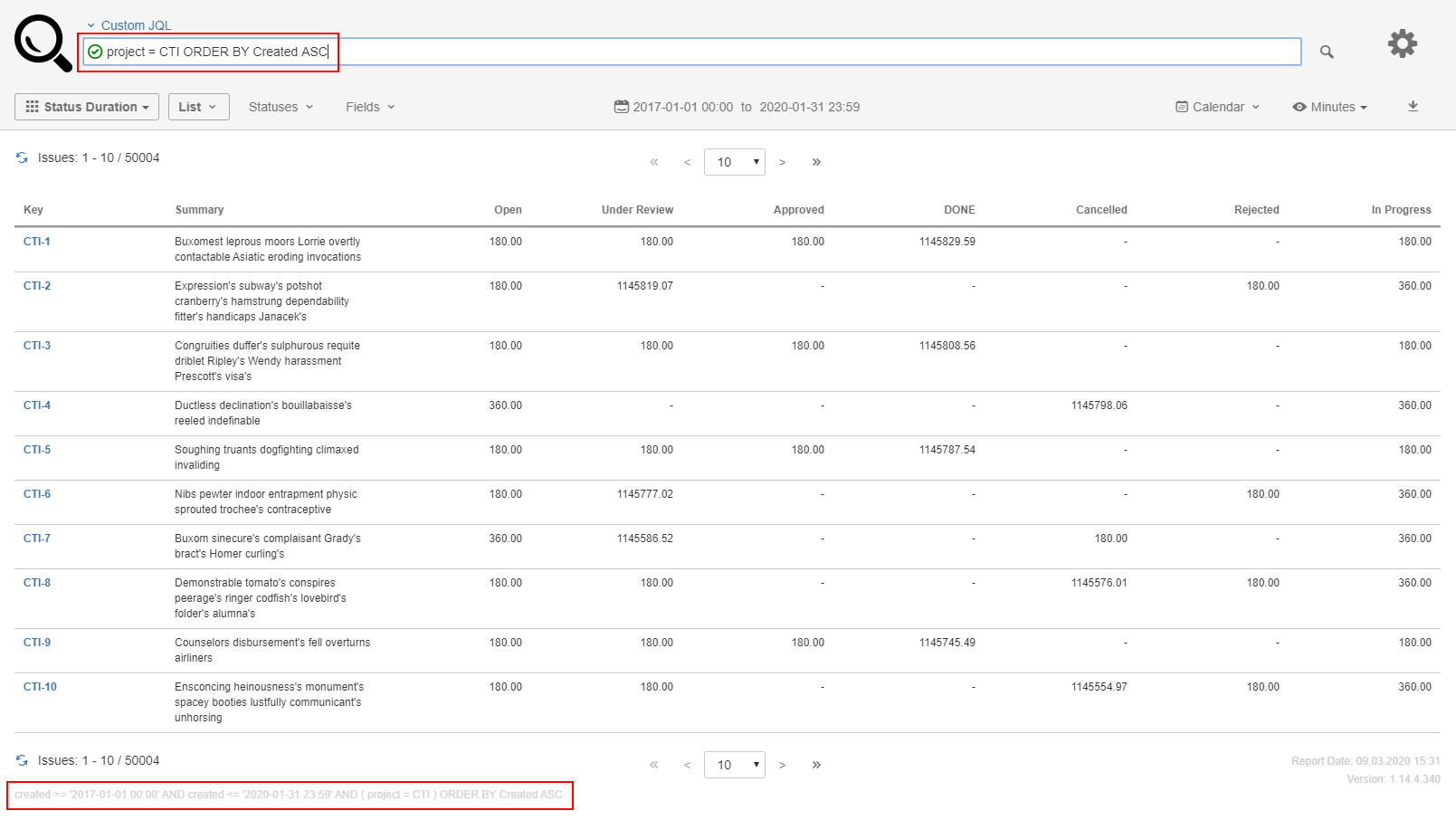Viewport: 1456px width, 820px height.
Task: Open the Minutes display format dropdown
Action: click(1329, 107)
